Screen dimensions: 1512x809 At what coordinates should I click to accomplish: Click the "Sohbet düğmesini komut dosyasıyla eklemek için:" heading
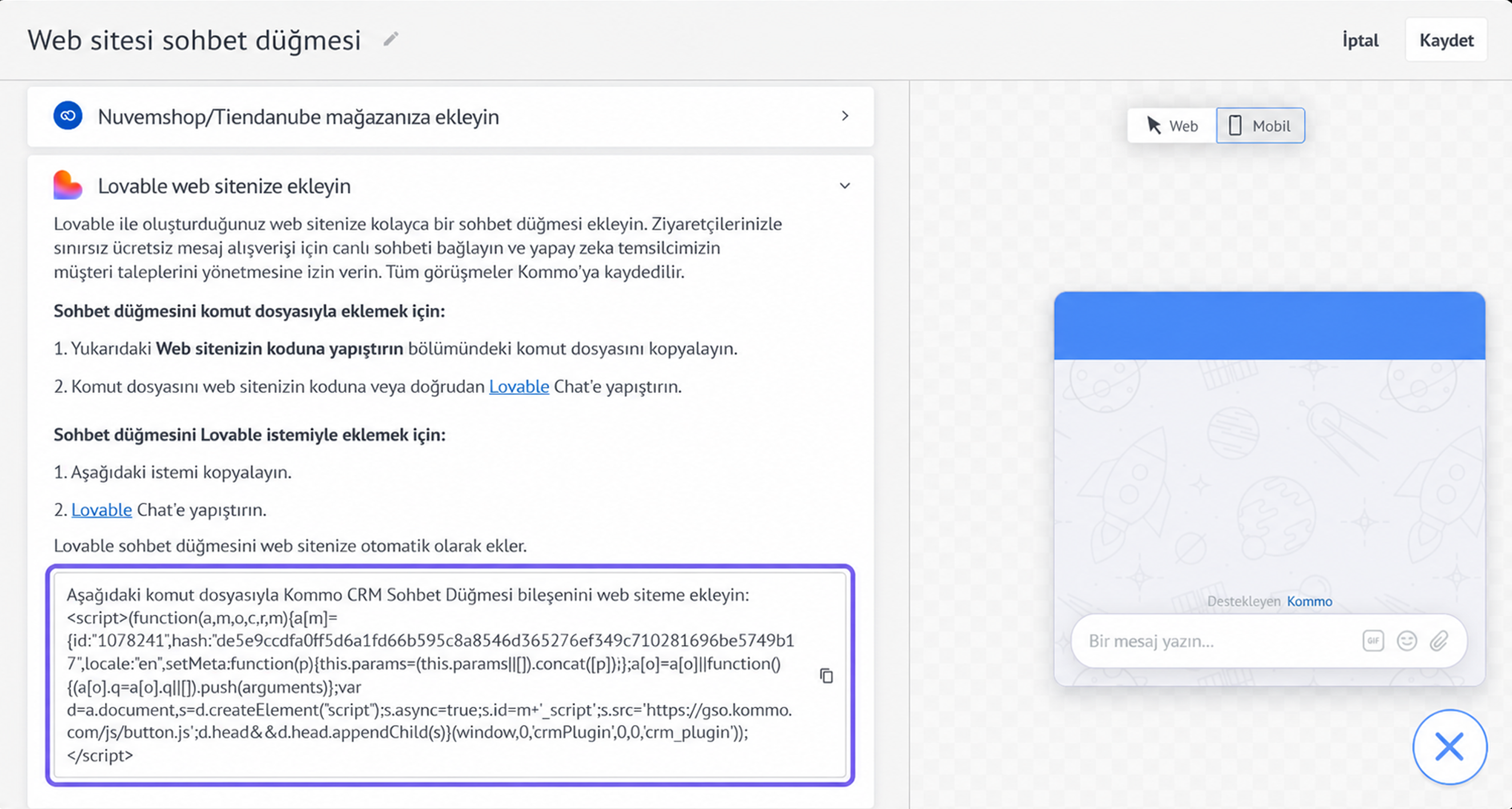[250, 311]
